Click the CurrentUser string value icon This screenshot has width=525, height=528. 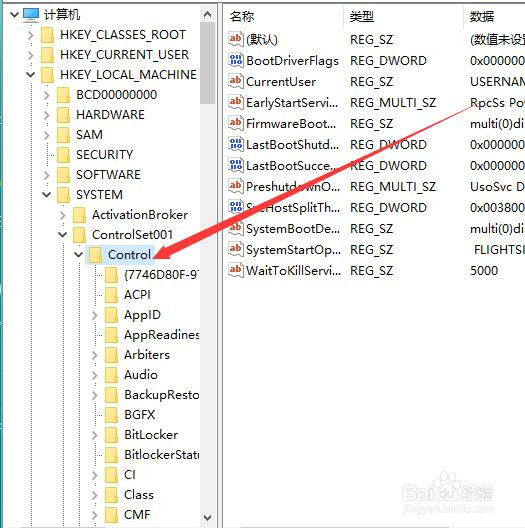[x=235, y=81]
